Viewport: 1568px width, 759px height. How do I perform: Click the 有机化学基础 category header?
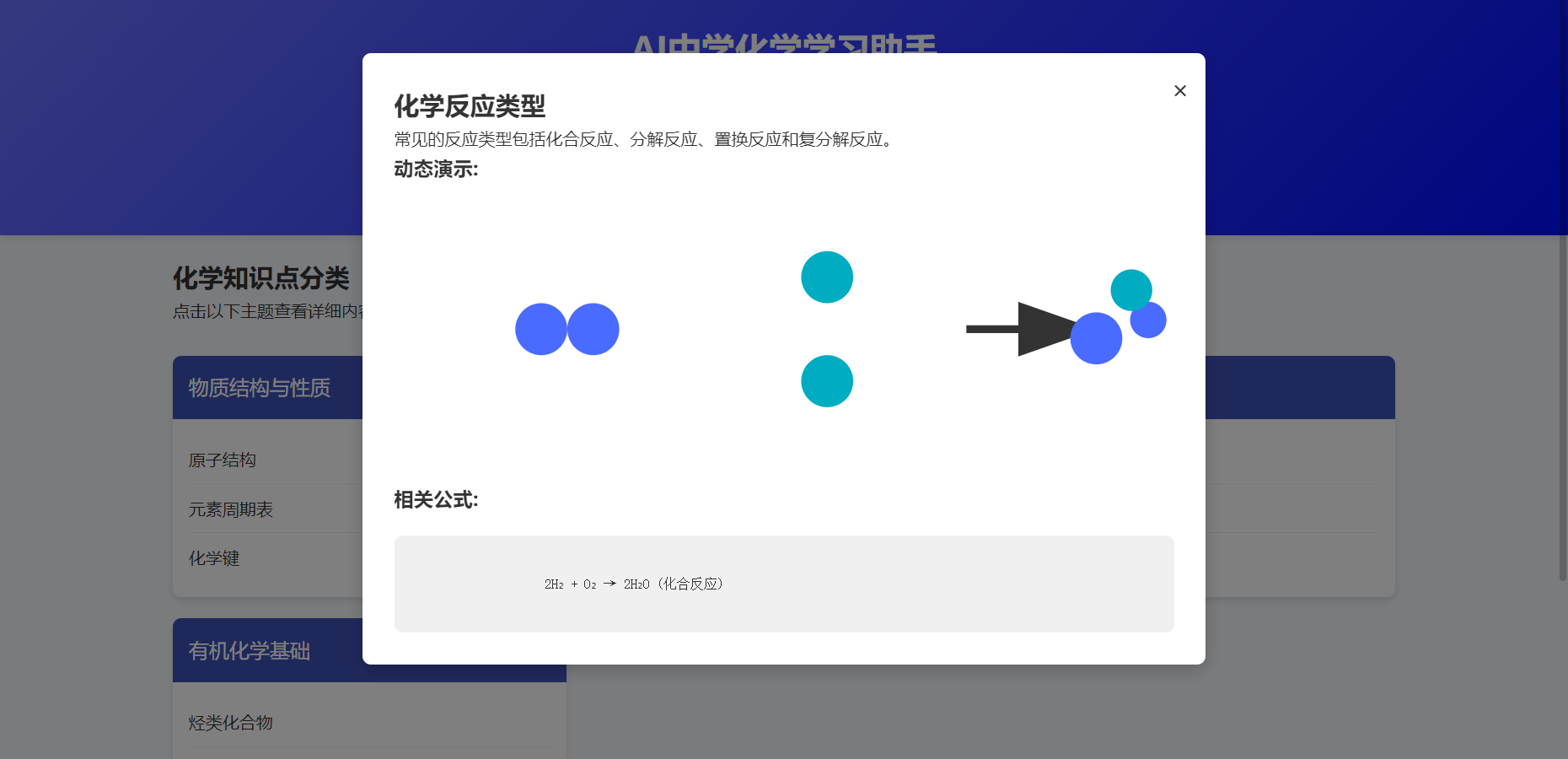pyautogui.click(x=250, y=651)
